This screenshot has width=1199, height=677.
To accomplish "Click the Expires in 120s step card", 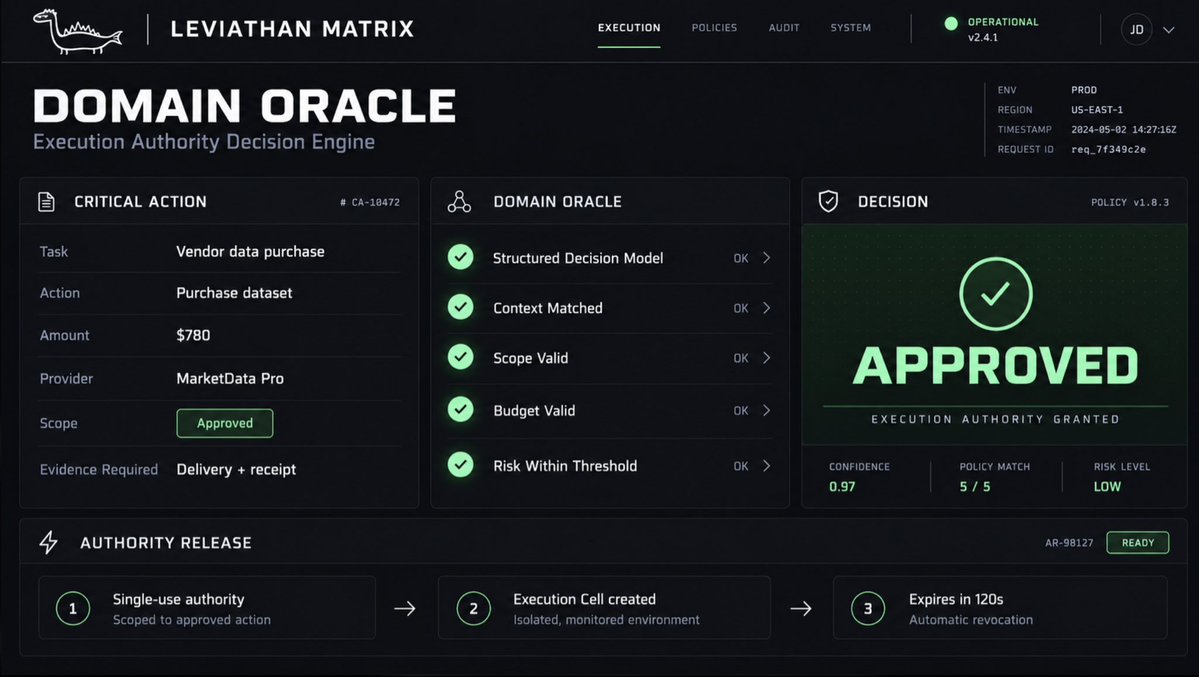I will 1000,608.
